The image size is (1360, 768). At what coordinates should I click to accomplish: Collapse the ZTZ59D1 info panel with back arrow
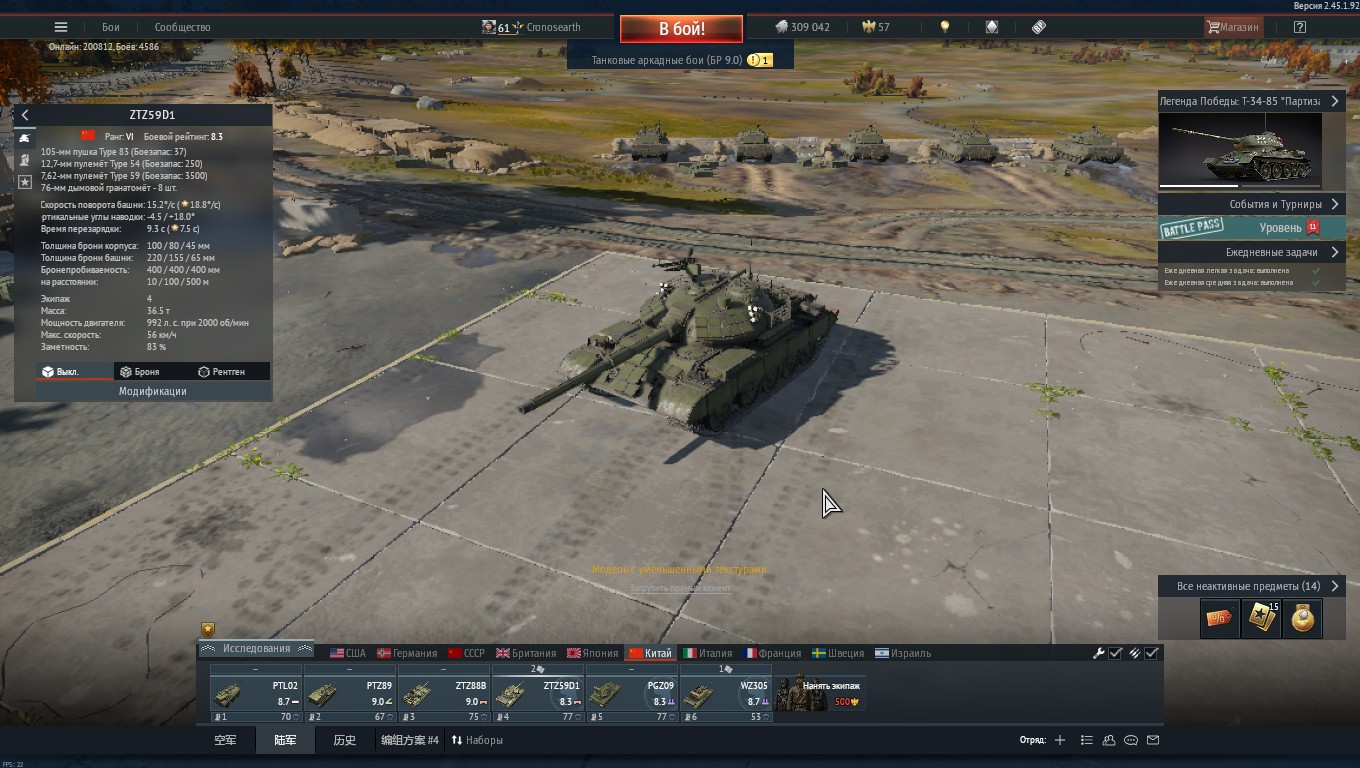point(25,115)
